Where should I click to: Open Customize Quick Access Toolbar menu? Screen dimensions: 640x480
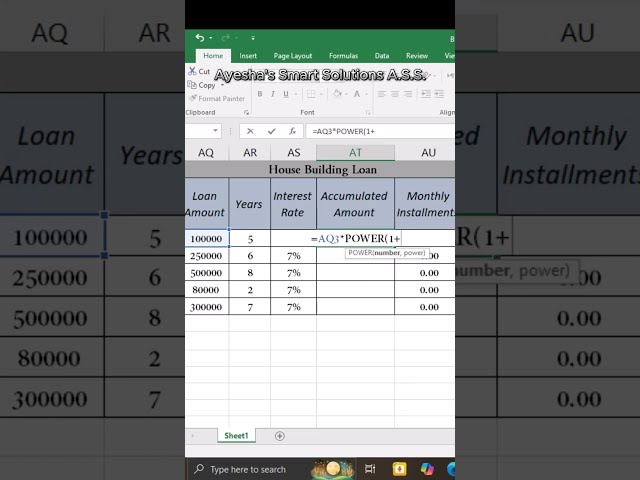point(253,38)
